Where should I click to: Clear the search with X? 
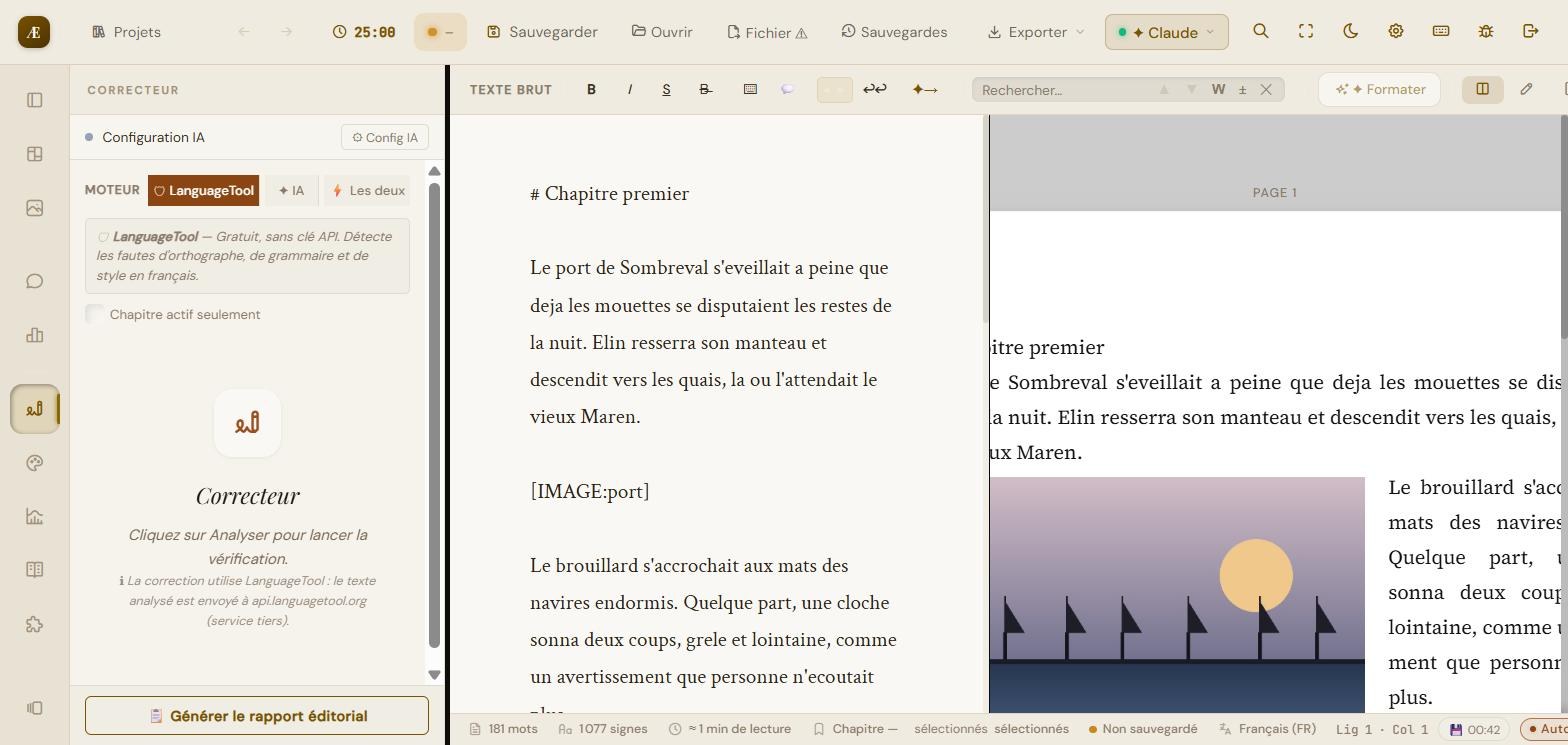1266,89
